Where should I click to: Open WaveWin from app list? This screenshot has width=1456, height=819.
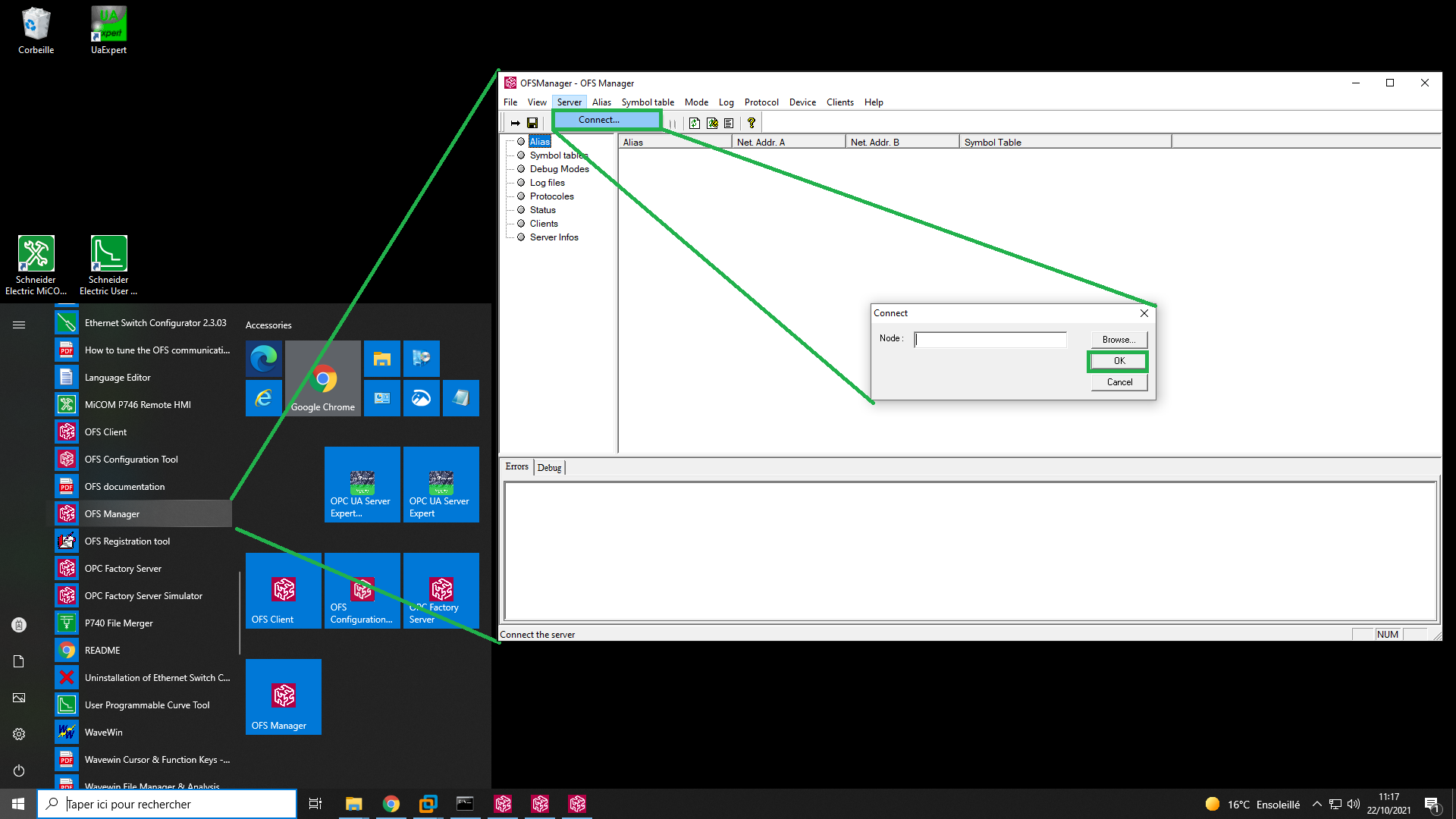click(143, 733)
